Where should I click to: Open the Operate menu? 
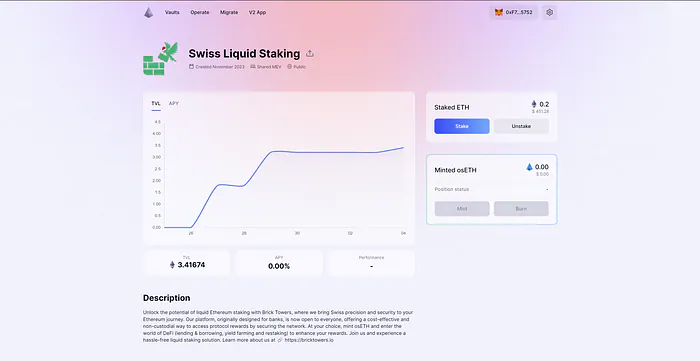coord(200,12)
